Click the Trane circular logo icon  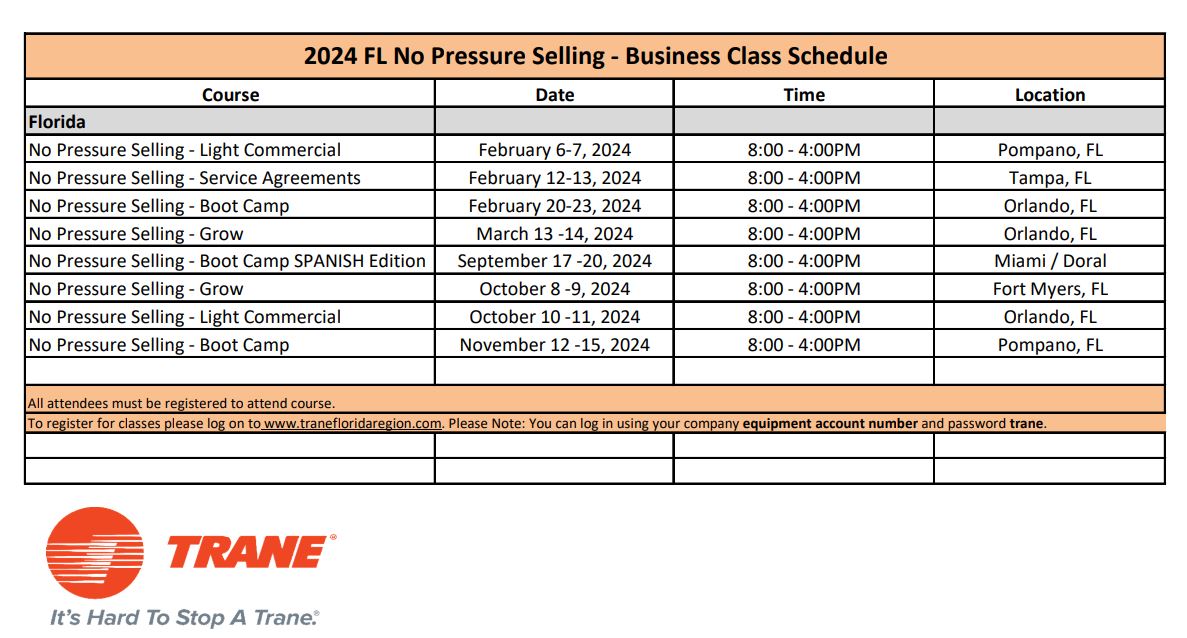click(x=94, y=553)
